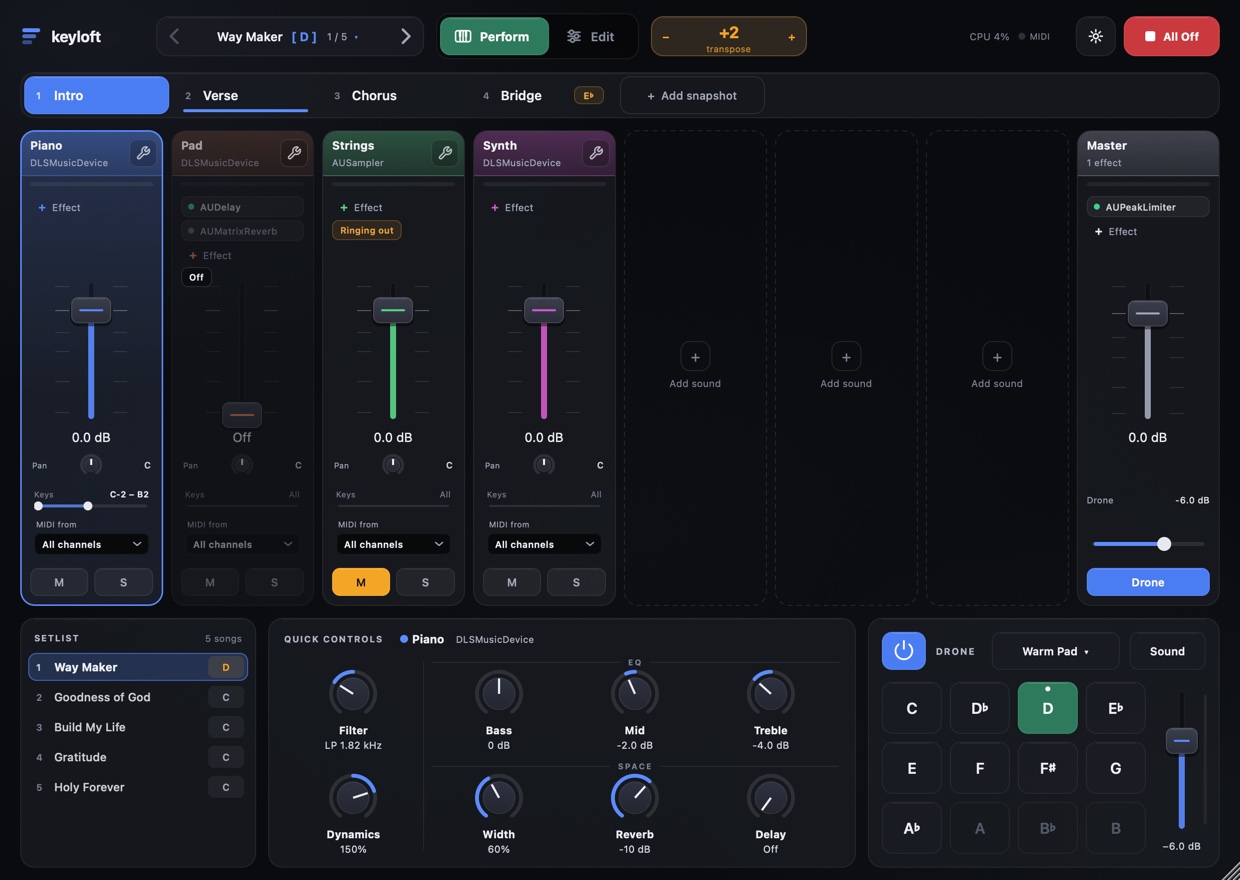Go to previous song arrow
1240x880 pixels.
tap(175, 37)
